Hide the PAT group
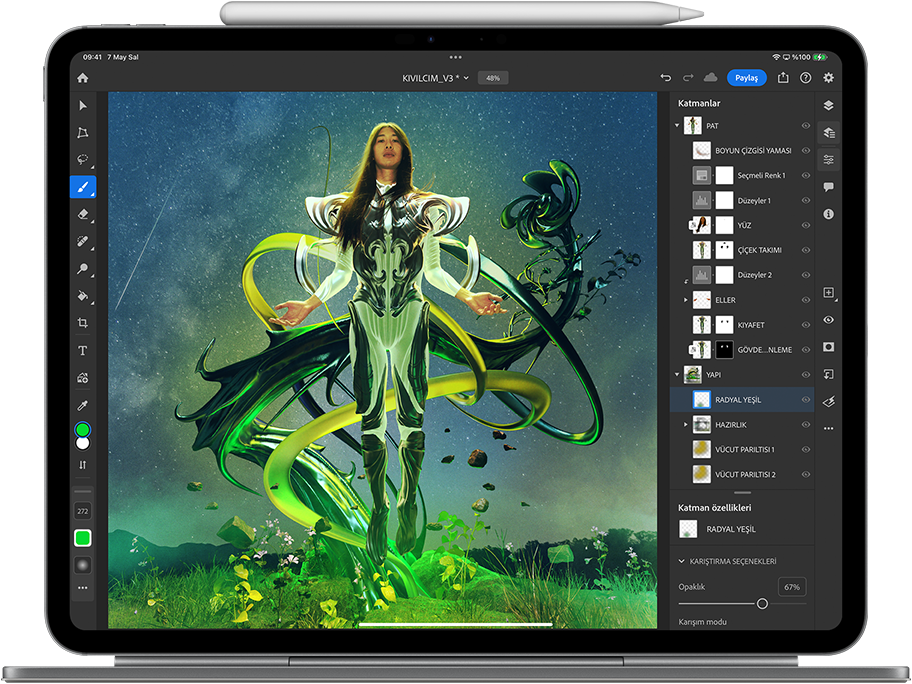The height and width of the screenshot is (684, 912). click(x=806, y=126)
